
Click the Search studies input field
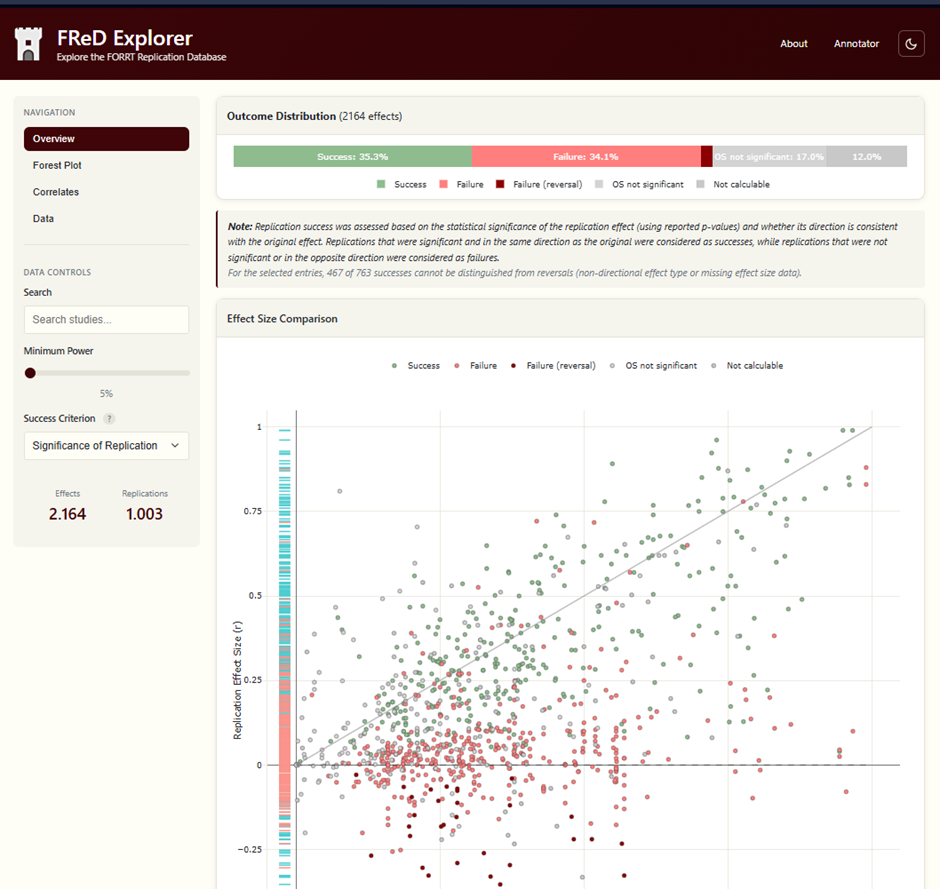point(106,320)
